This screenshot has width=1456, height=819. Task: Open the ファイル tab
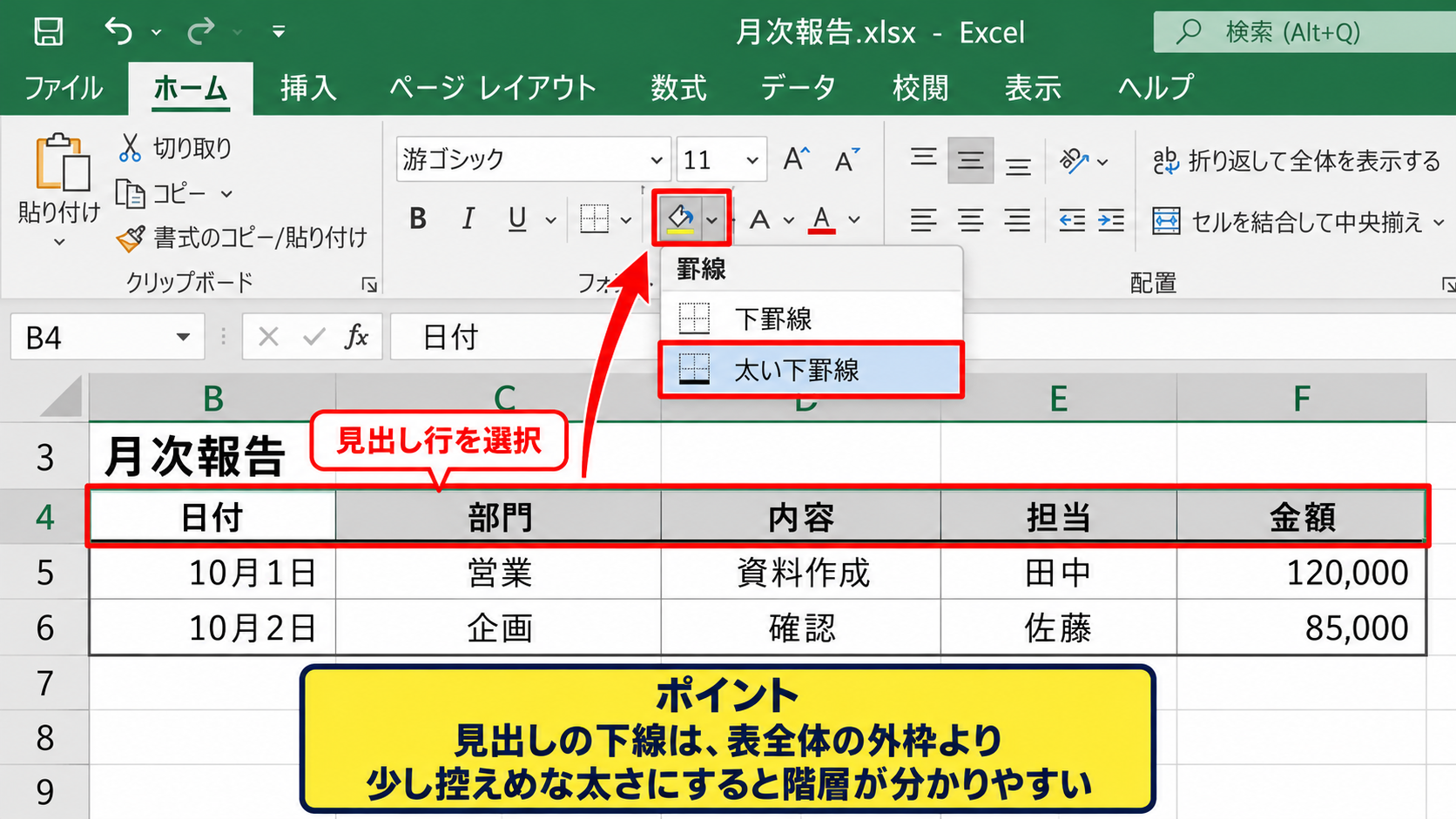click(x=63, y=88)
